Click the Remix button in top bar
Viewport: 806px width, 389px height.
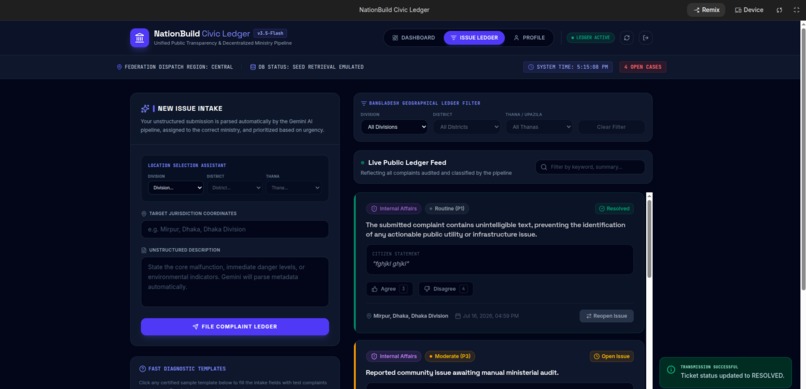click(x=706, y=10)
